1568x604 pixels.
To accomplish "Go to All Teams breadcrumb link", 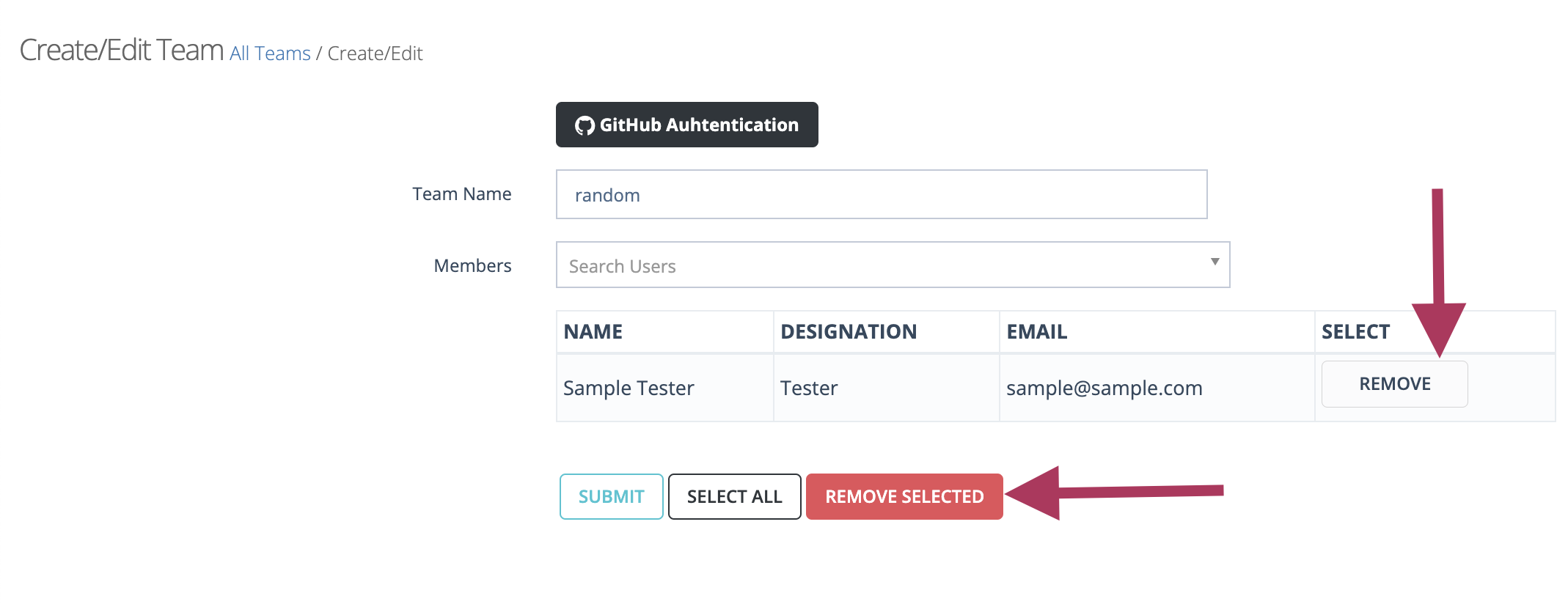I will click(x=270, y=54).
